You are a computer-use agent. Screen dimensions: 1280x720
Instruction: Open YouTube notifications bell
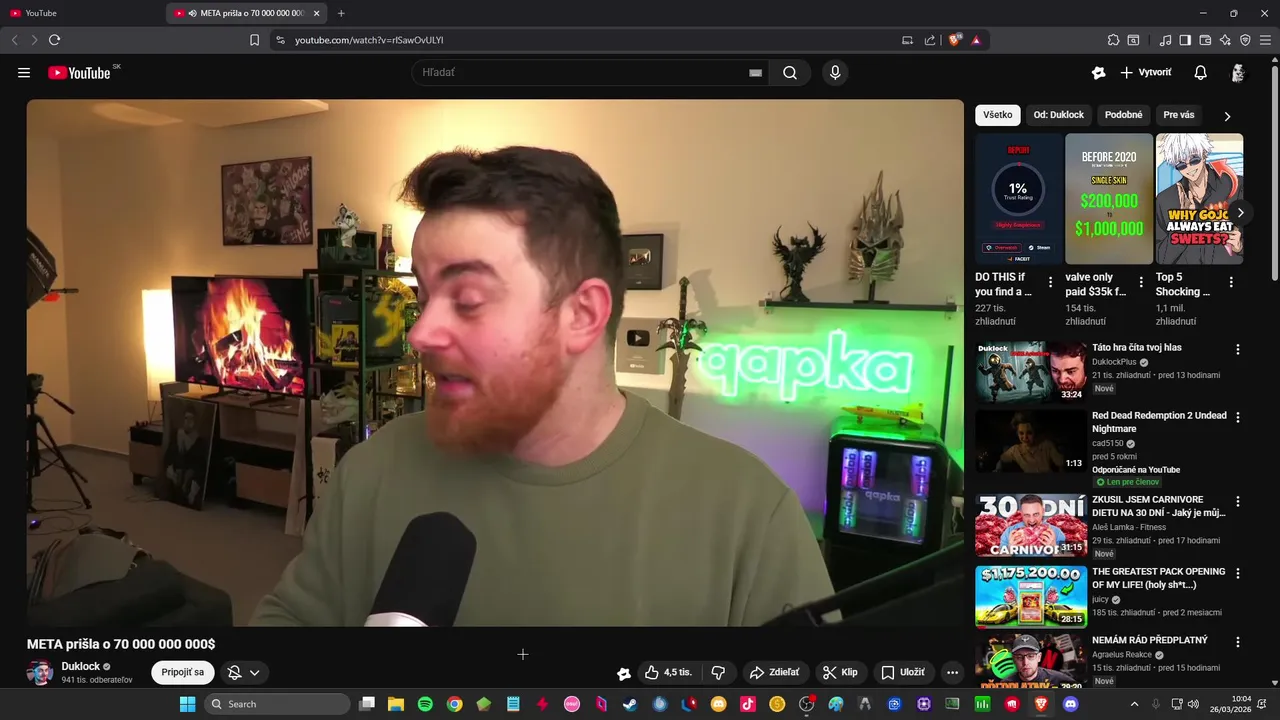pyautogui.click(x=1201, y=73)
